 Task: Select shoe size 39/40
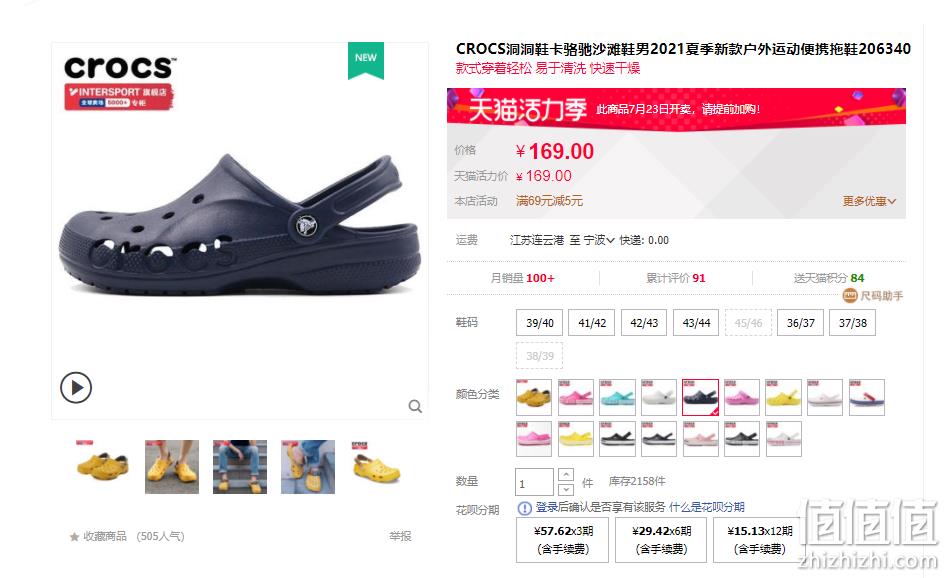click(x=539, y=323)
